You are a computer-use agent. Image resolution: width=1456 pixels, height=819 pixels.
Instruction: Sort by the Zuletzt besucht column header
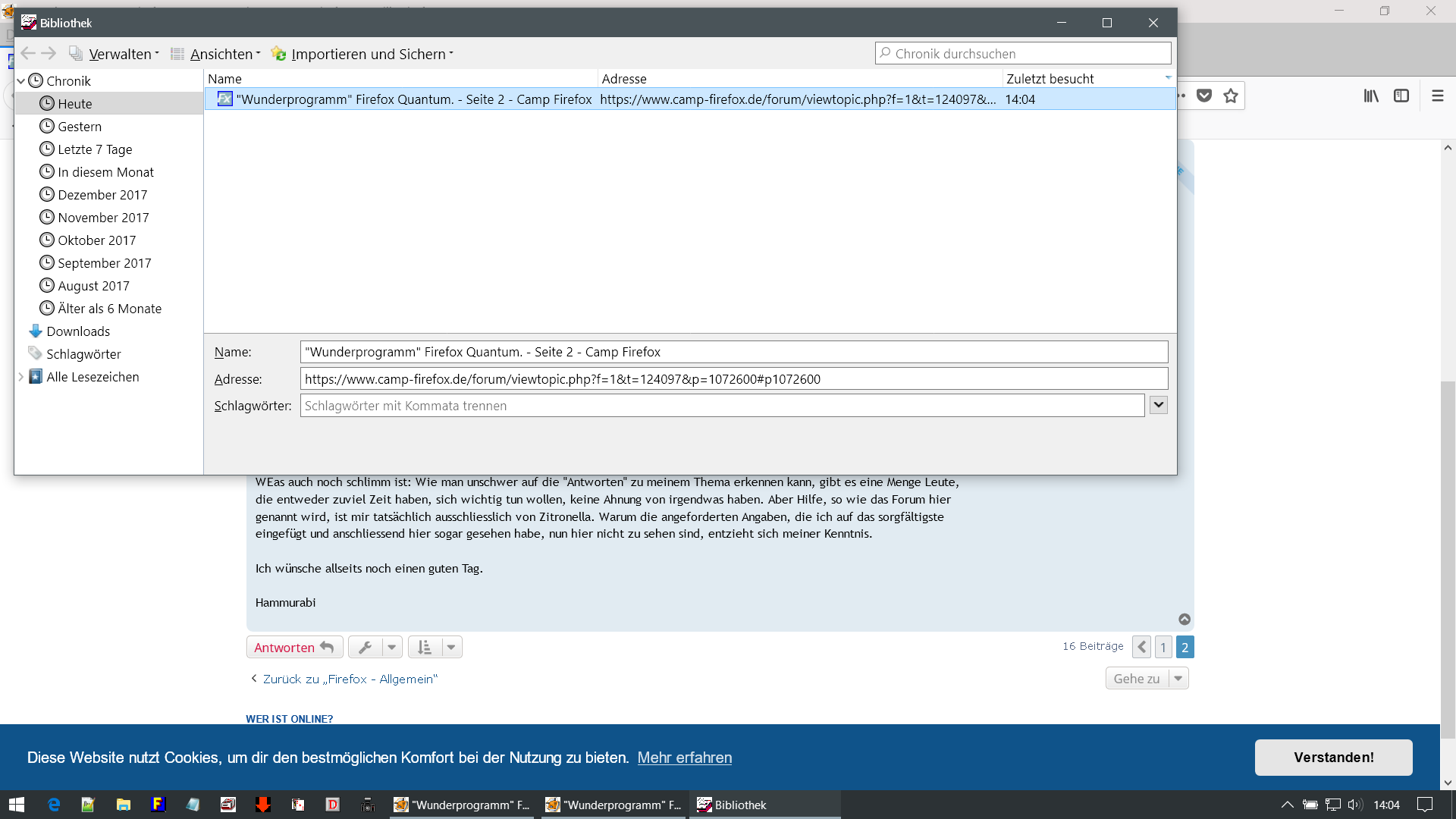tap(1050, 79)
